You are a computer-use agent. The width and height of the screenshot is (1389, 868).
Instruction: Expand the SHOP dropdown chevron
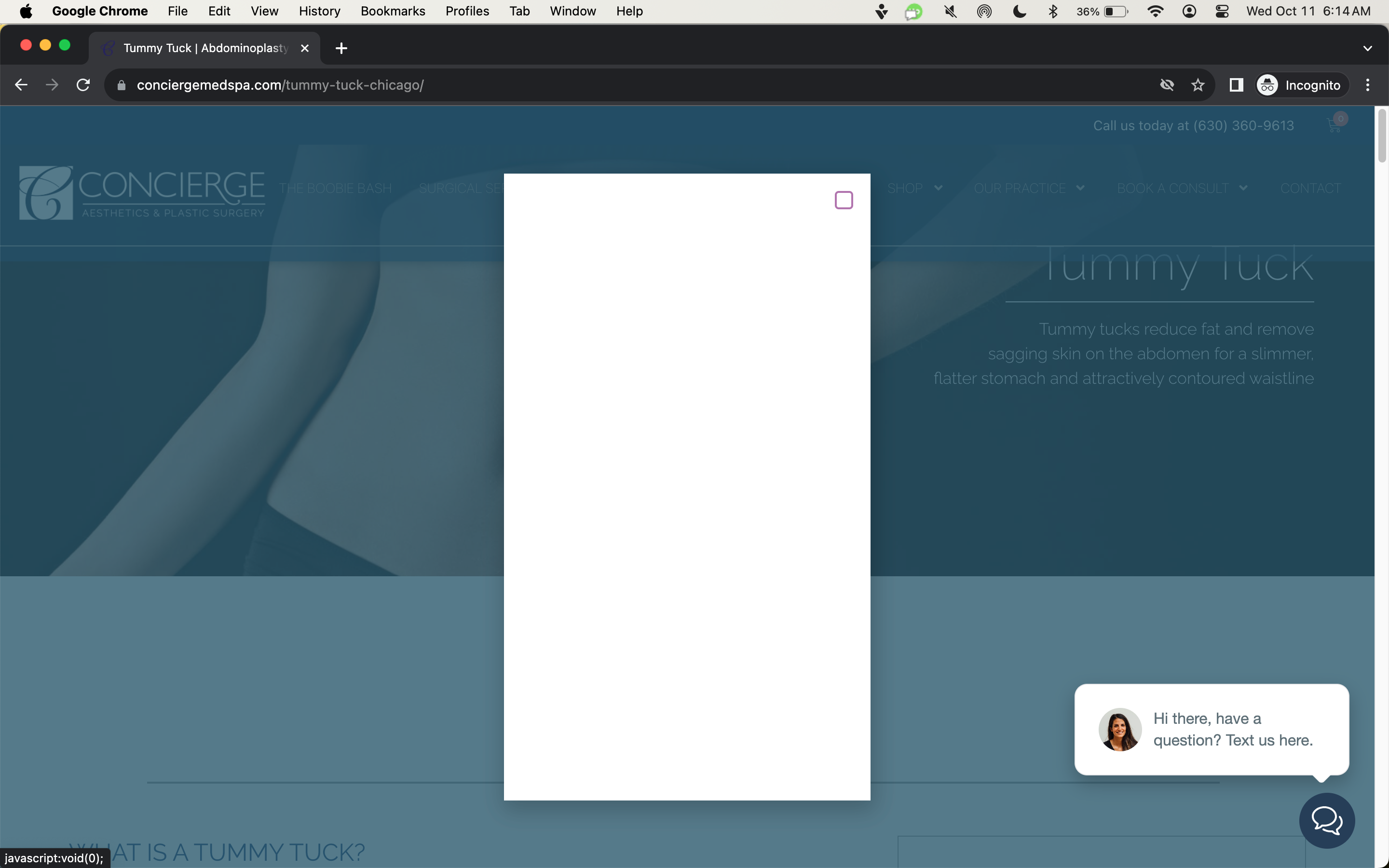pos(939,188)
